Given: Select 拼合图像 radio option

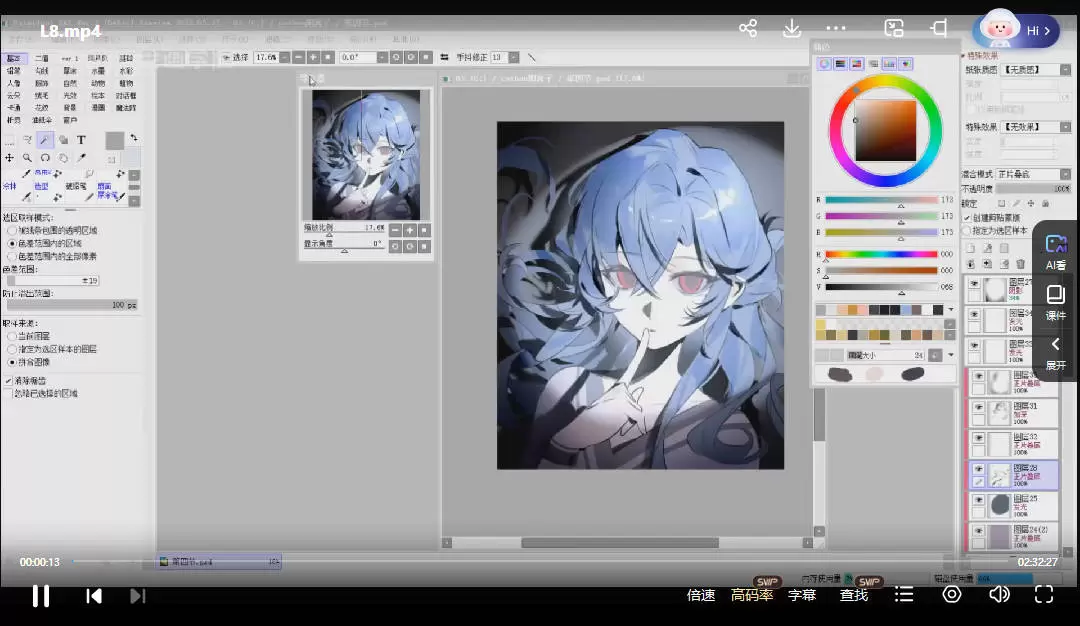Looking at the screenshot, I should tap(12, 362).
